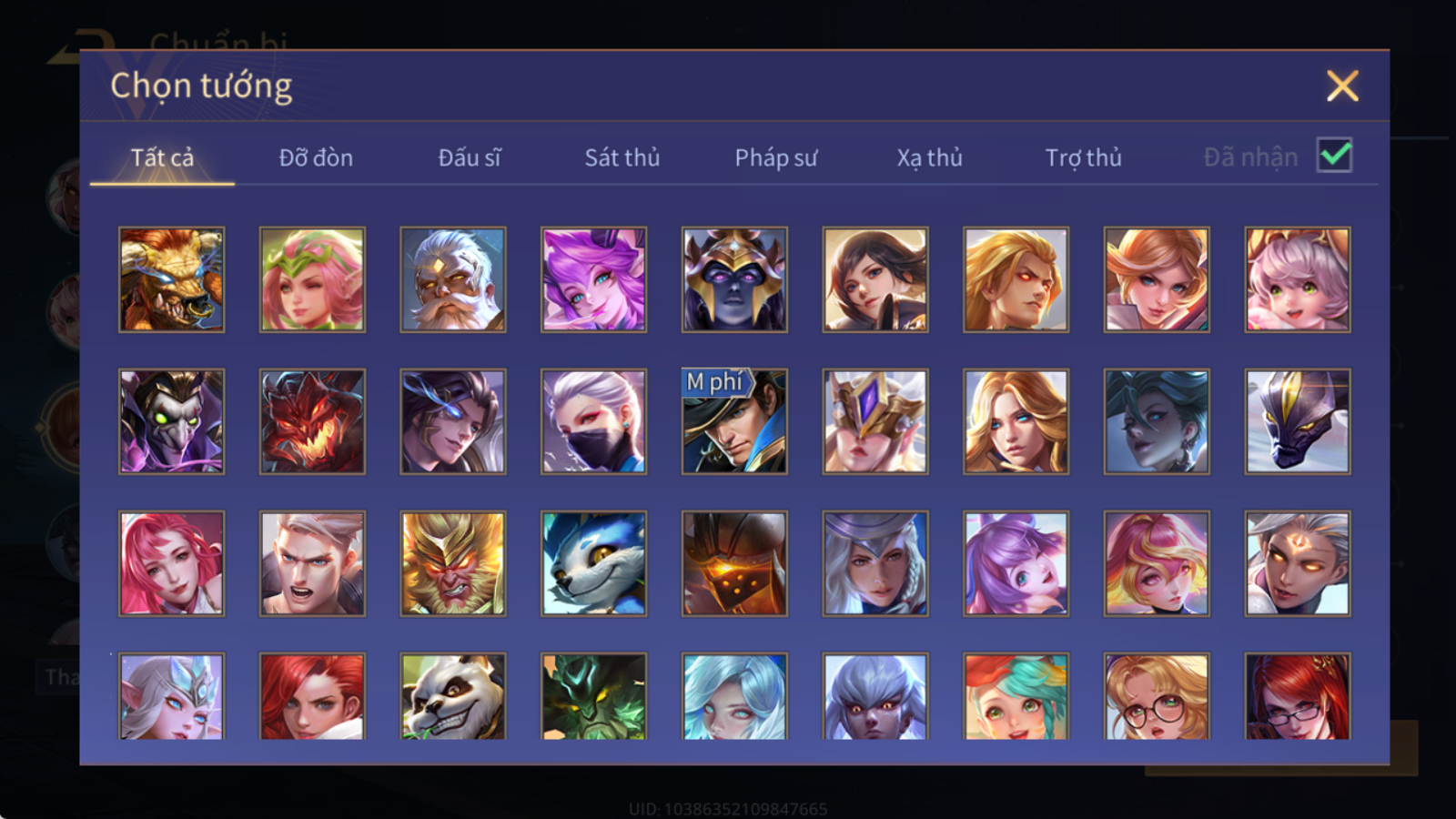Pick the golden monkey king hero

[452, 563]
